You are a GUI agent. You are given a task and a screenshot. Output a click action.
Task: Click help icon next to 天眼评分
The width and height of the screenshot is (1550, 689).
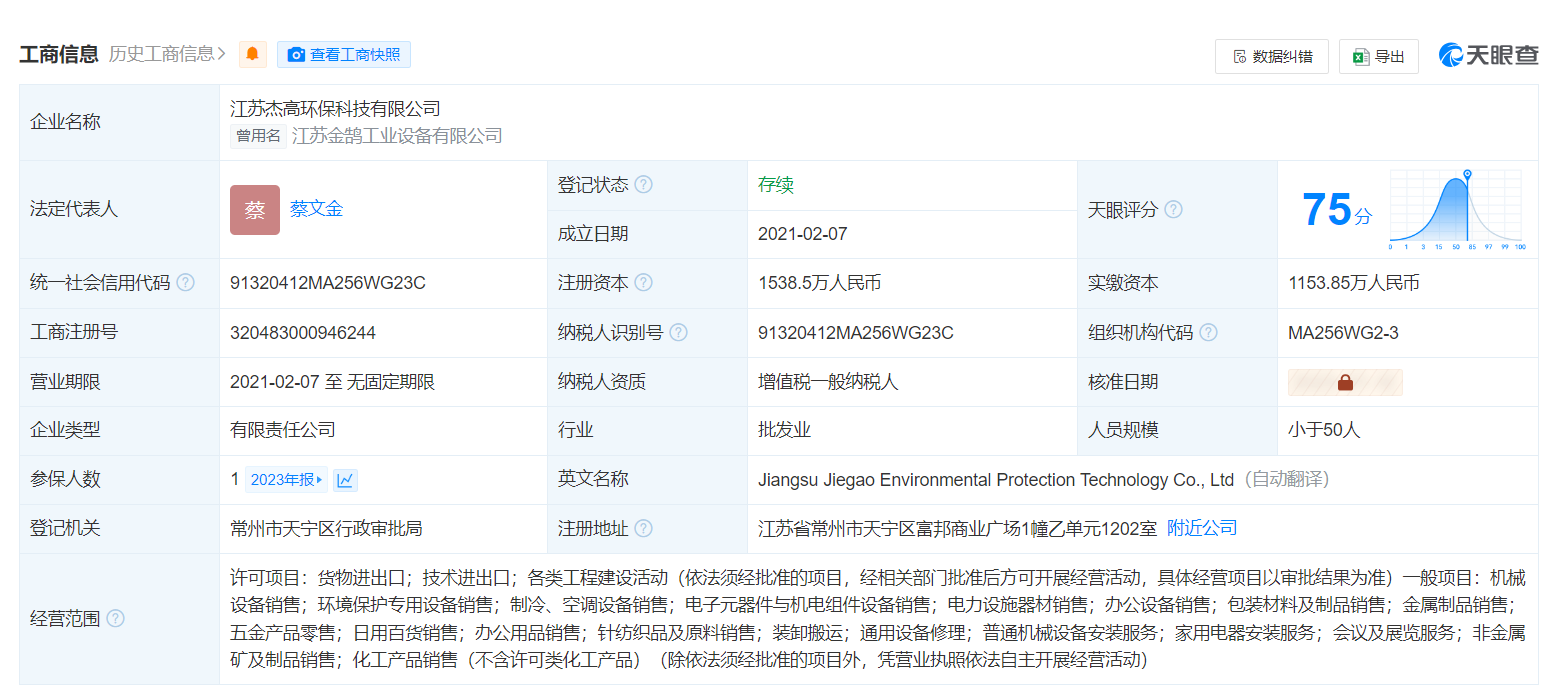tap(1174, 210)
